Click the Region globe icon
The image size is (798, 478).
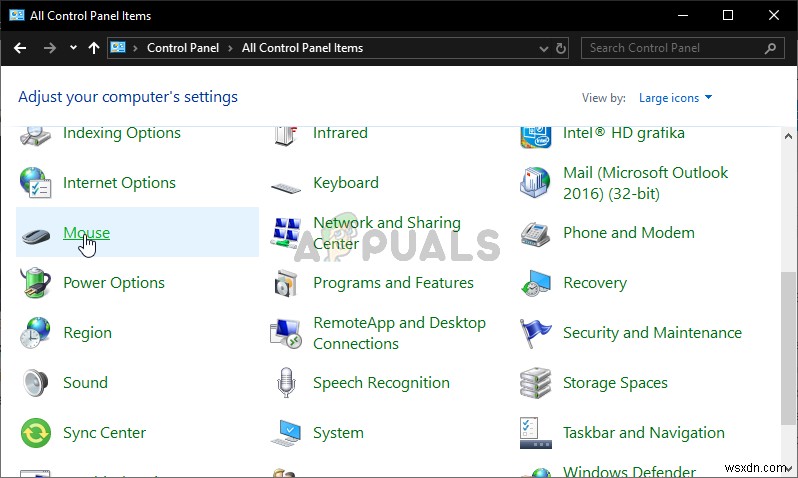tap(36, 333)
